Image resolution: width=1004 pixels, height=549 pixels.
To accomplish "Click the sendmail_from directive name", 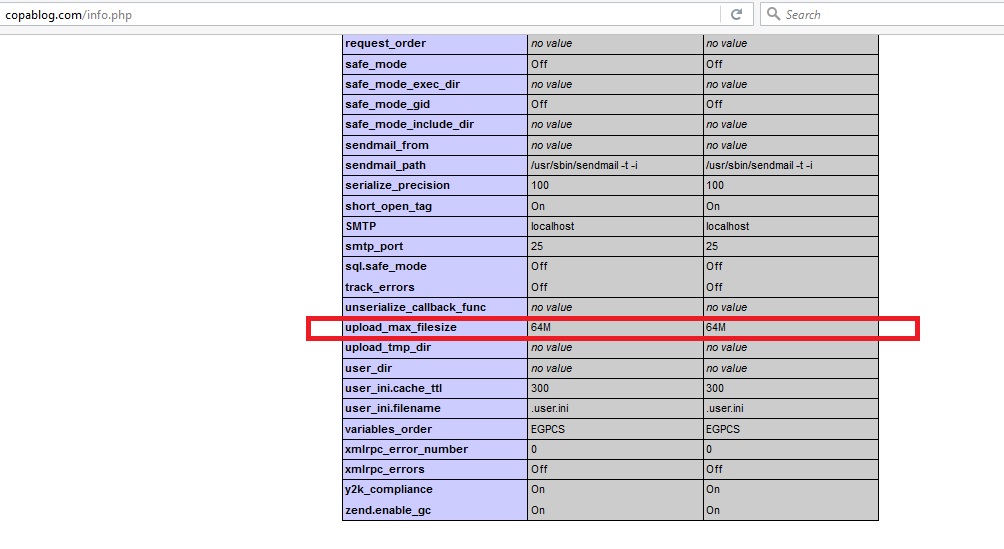I will click(x=387, y=145).
